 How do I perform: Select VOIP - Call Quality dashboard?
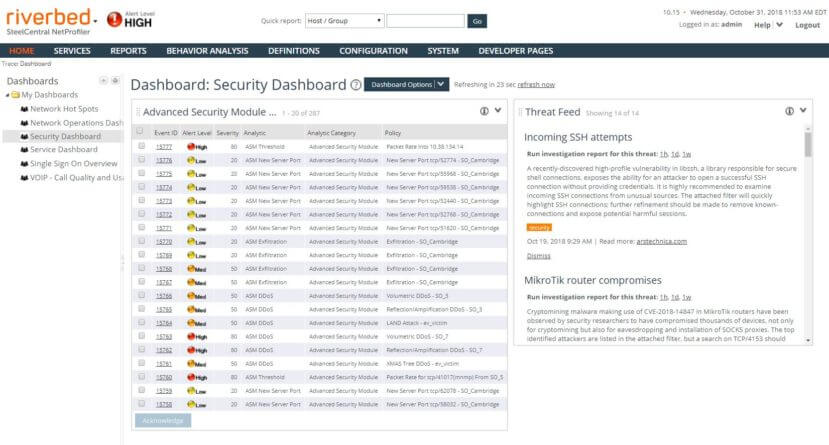point(76,178)
